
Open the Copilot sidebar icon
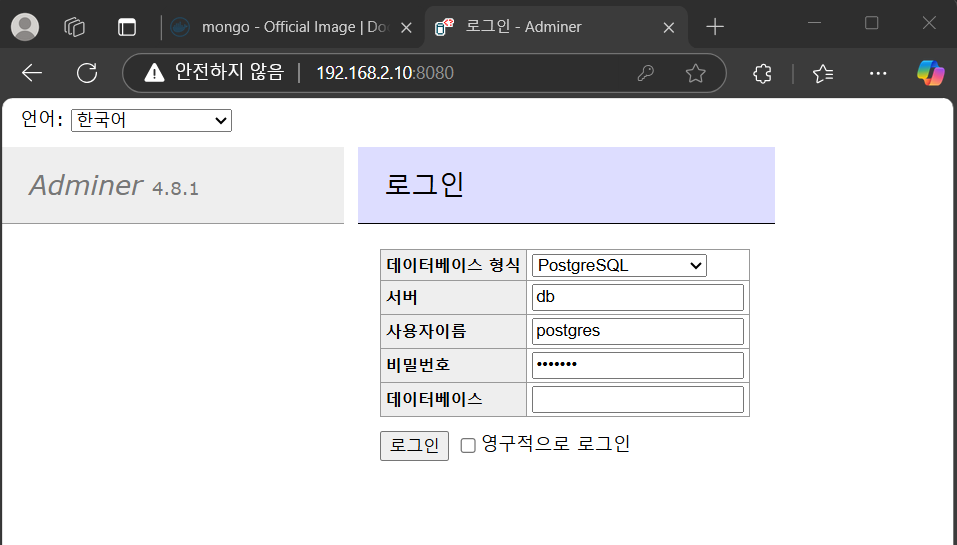[x=931, y=73]
